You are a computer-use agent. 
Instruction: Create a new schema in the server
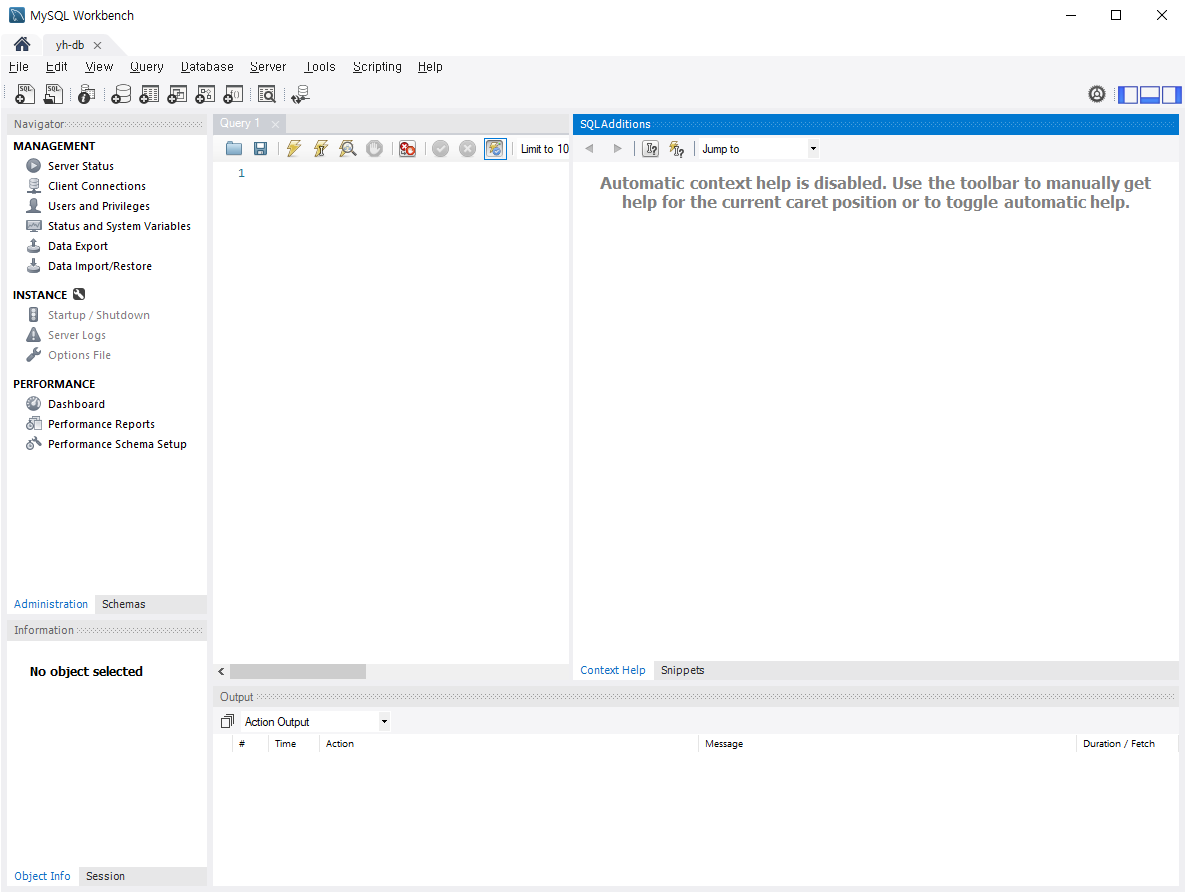click(x=121, y=95)
